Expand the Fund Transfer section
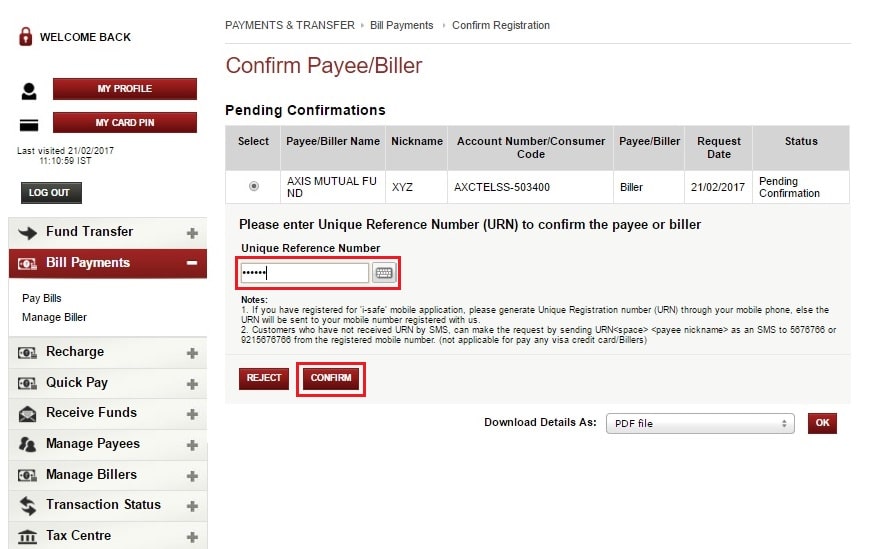873x549 pixels. [x=192, y=233]
